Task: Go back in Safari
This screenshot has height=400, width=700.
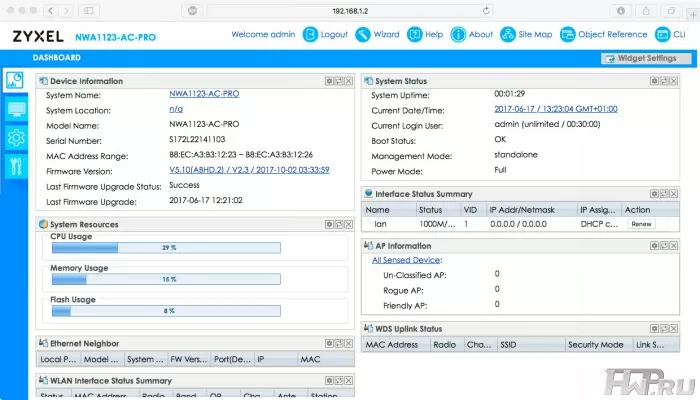Action: [x=50, y=11]
